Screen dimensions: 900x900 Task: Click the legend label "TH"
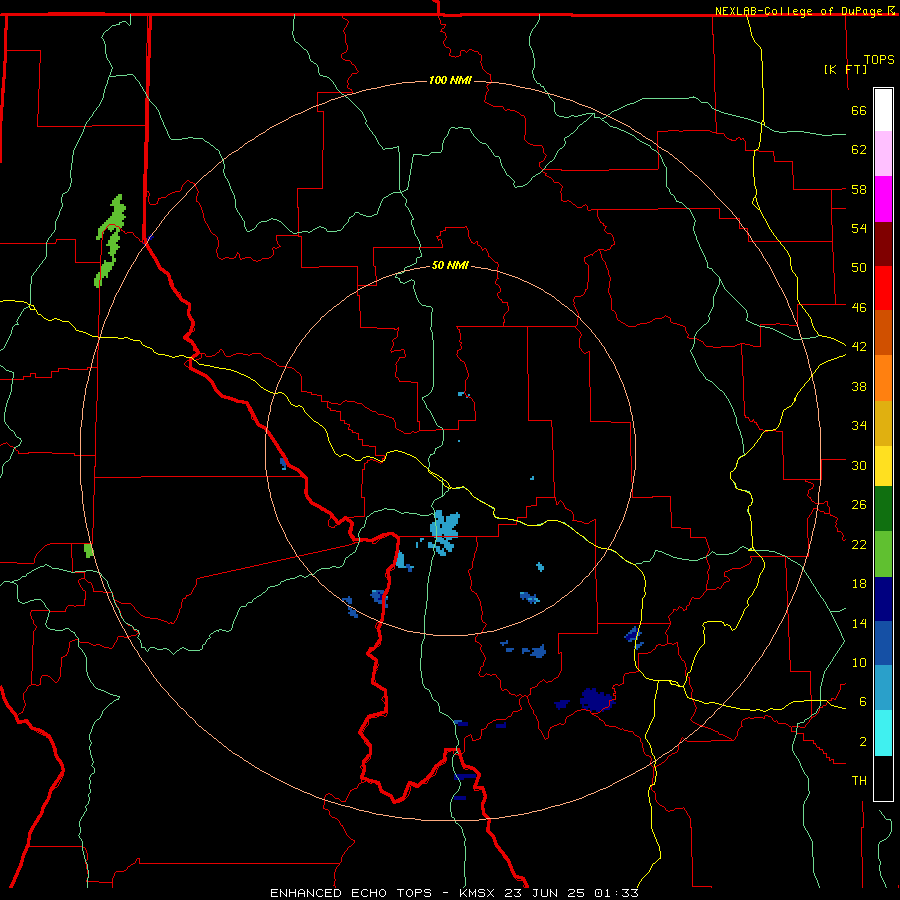pyautogui.click(x=859, y=780)
